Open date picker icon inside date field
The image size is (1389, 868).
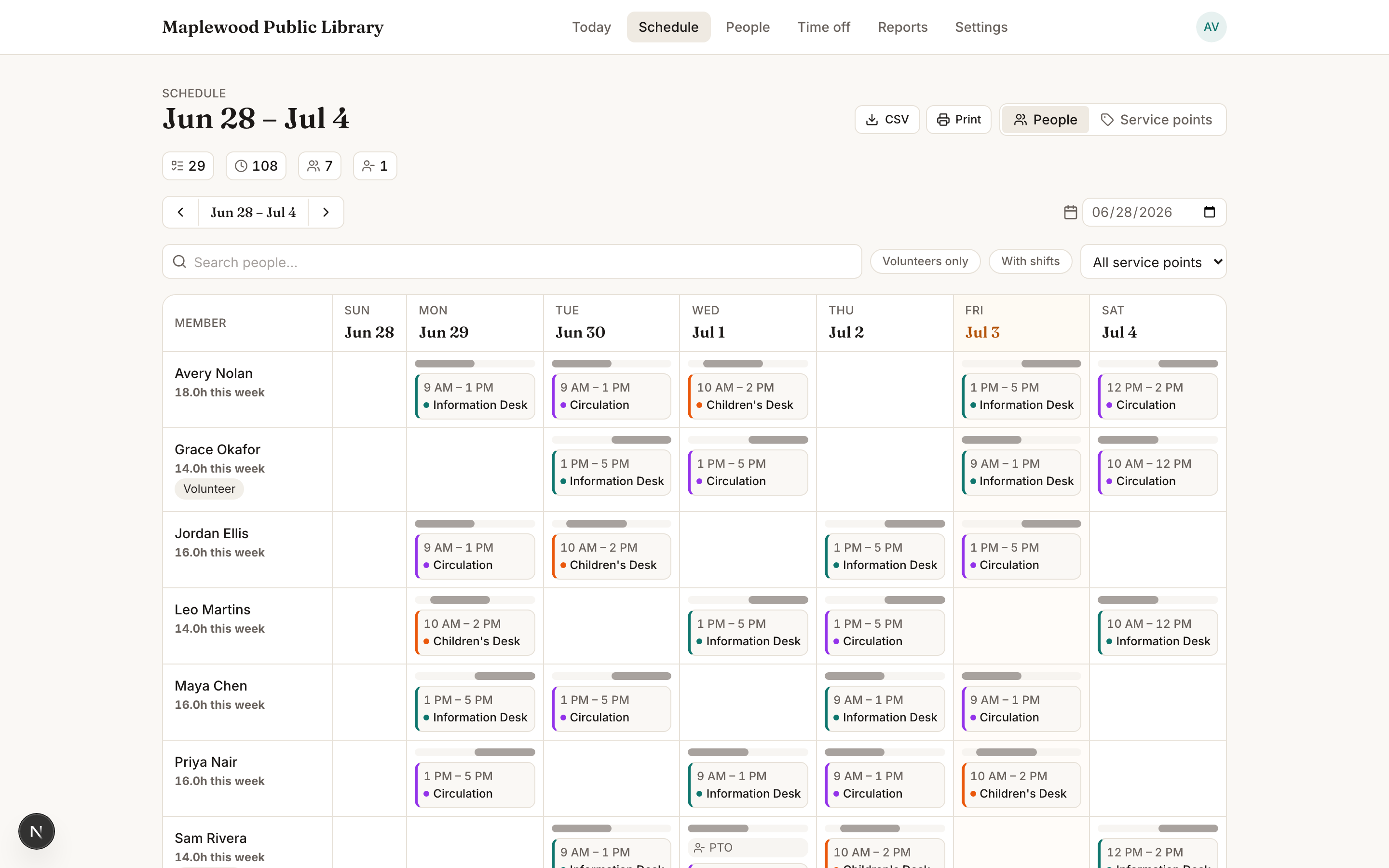click(x=1209, y=212)
